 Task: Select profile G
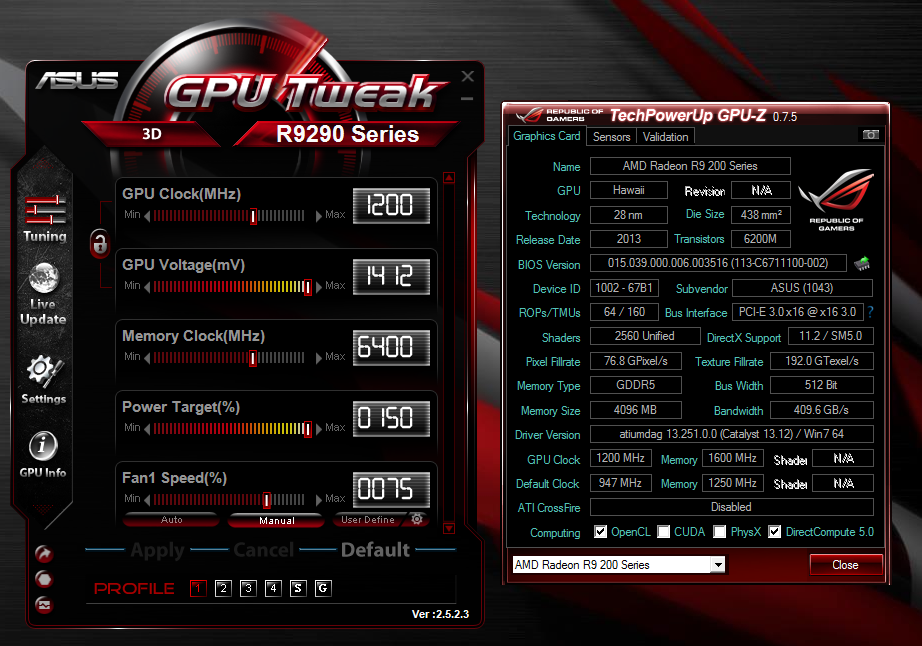pos(323,588)
